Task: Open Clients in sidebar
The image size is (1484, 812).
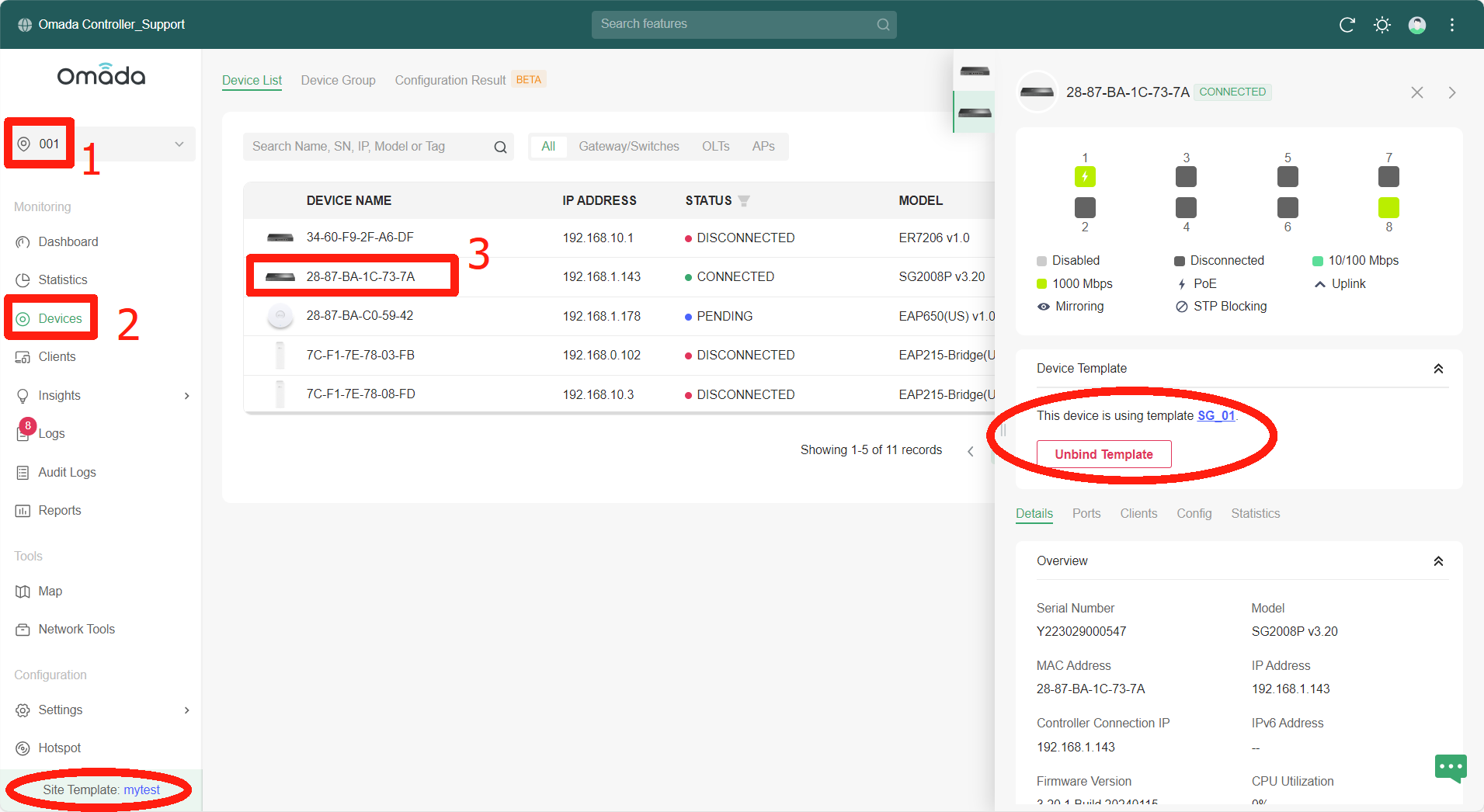Action: pos(57,357)
